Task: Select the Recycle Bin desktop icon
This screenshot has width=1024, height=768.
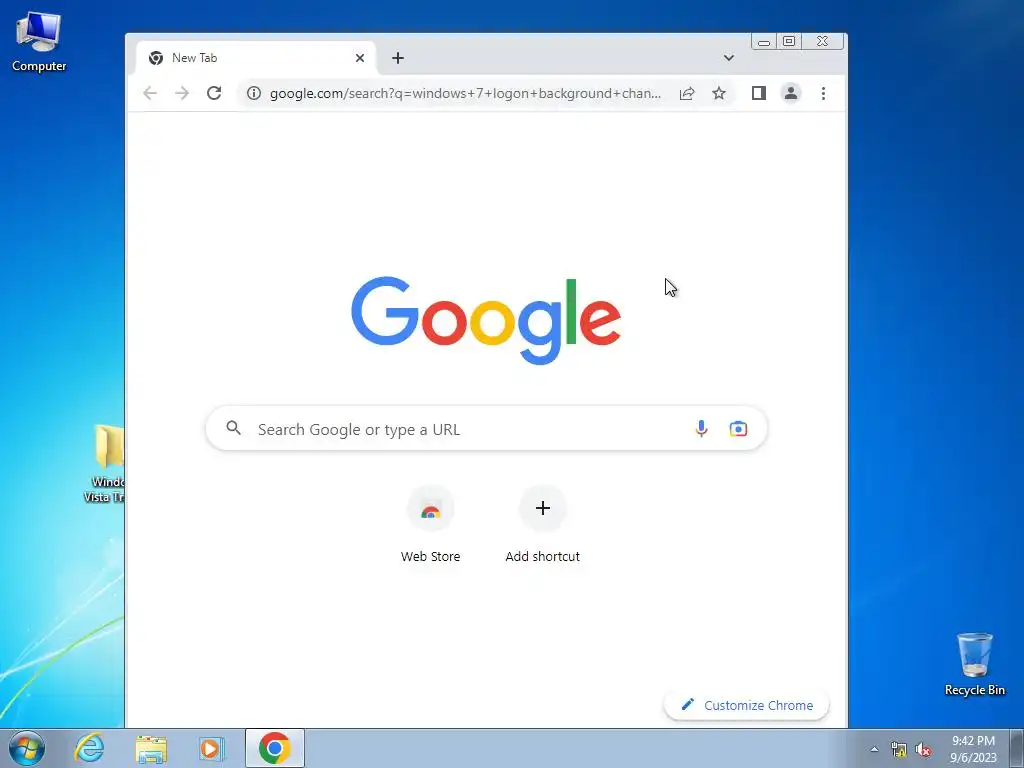Action: [974, 664]
